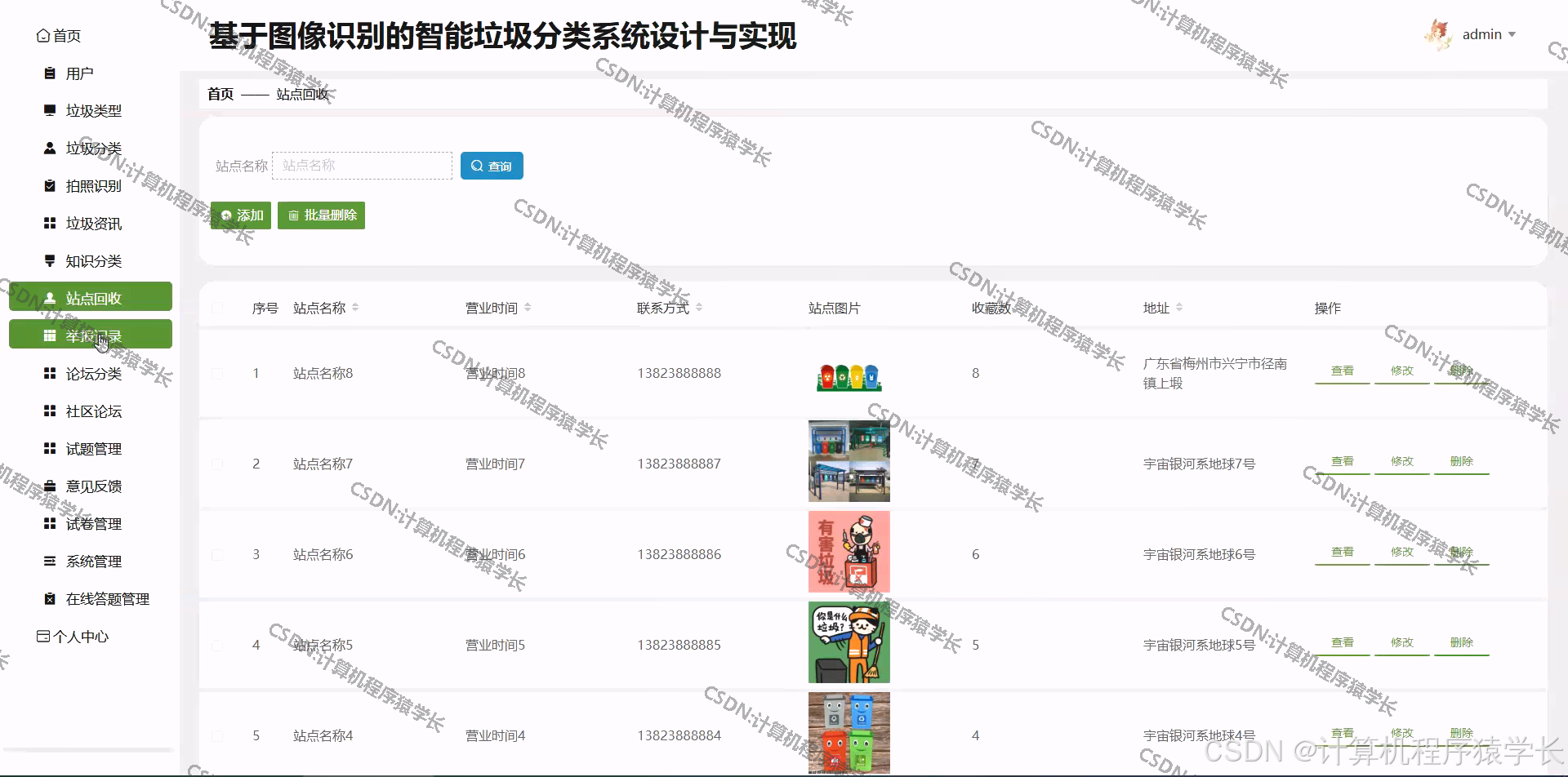Check the row checkbox for 站点名称4
The image size is (1568, 777).
pyautogui.click(x=217, y=735)
